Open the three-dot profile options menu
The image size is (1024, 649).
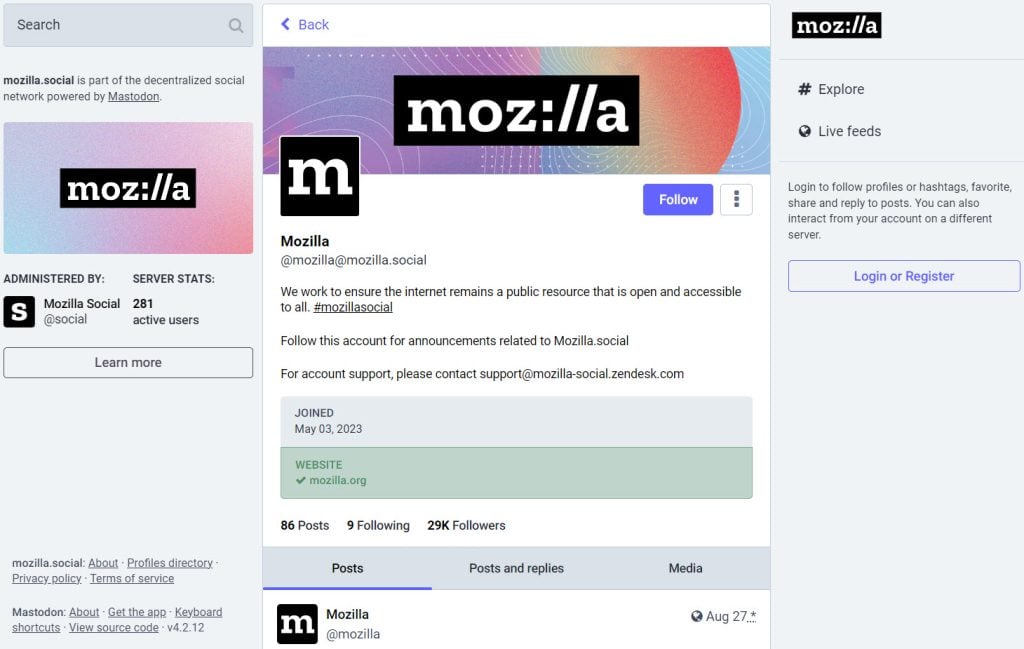pos(737,199)
